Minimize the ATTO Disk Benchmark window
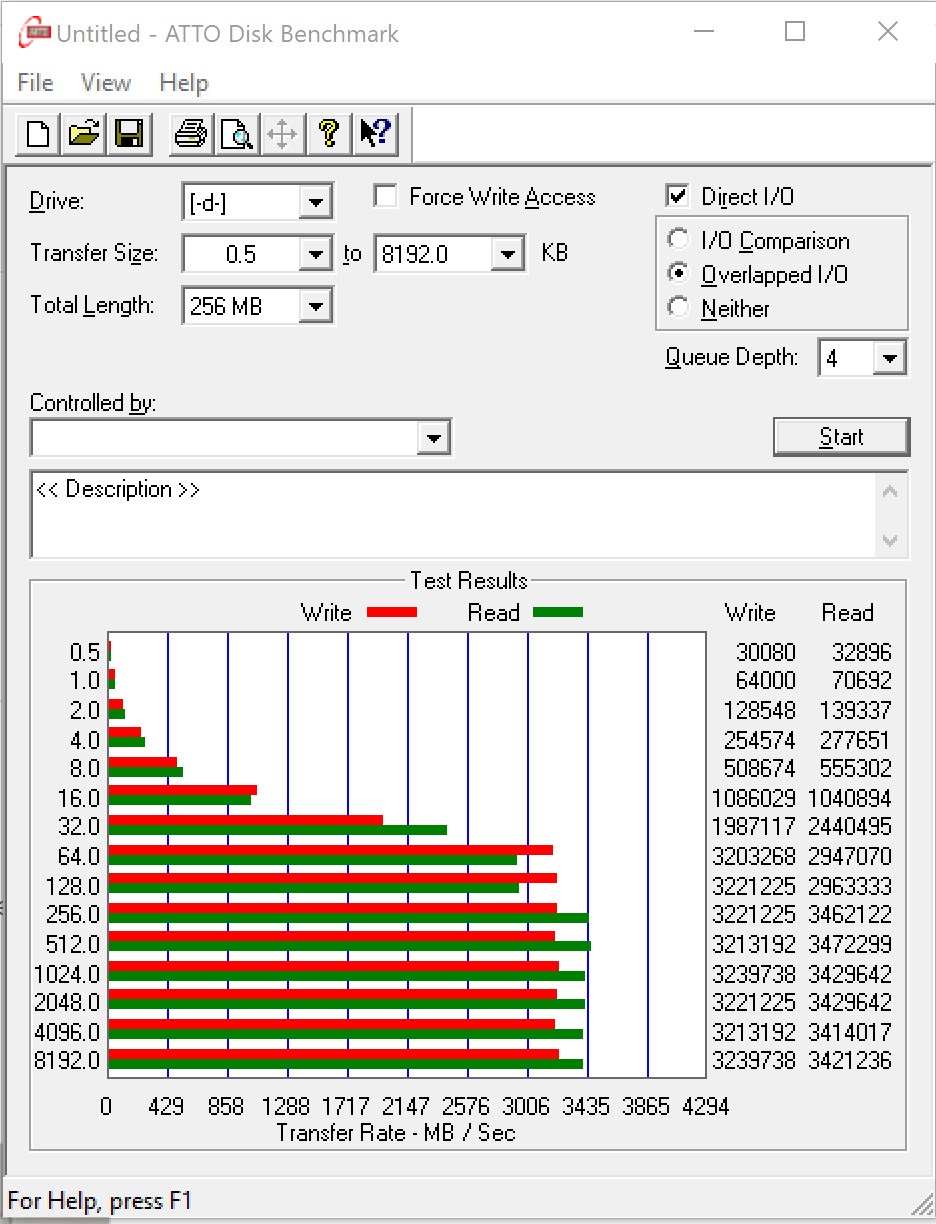 point(704,32)
